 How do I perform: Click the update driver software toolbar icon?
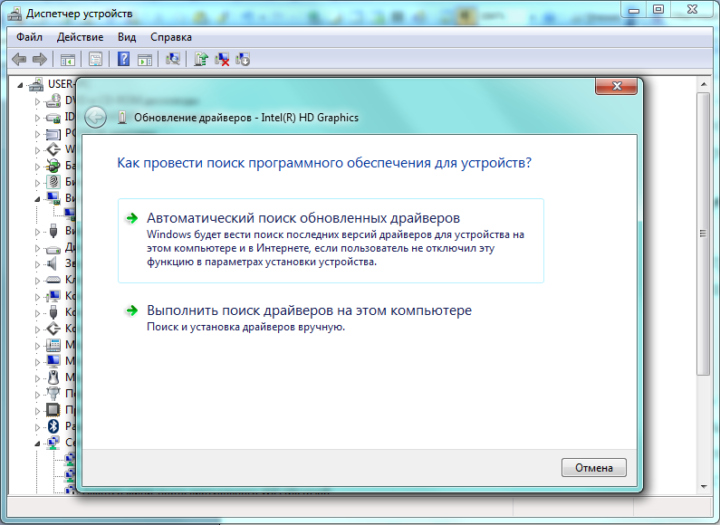point(201,59)
